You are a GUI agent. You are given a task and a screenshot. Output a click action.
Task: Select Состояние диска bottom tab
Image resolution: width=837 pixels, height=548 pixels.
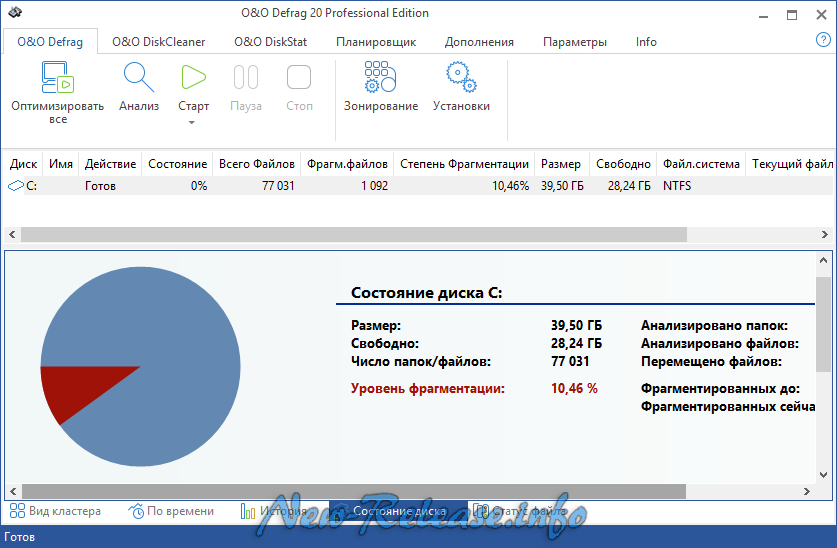pos(398,511)
